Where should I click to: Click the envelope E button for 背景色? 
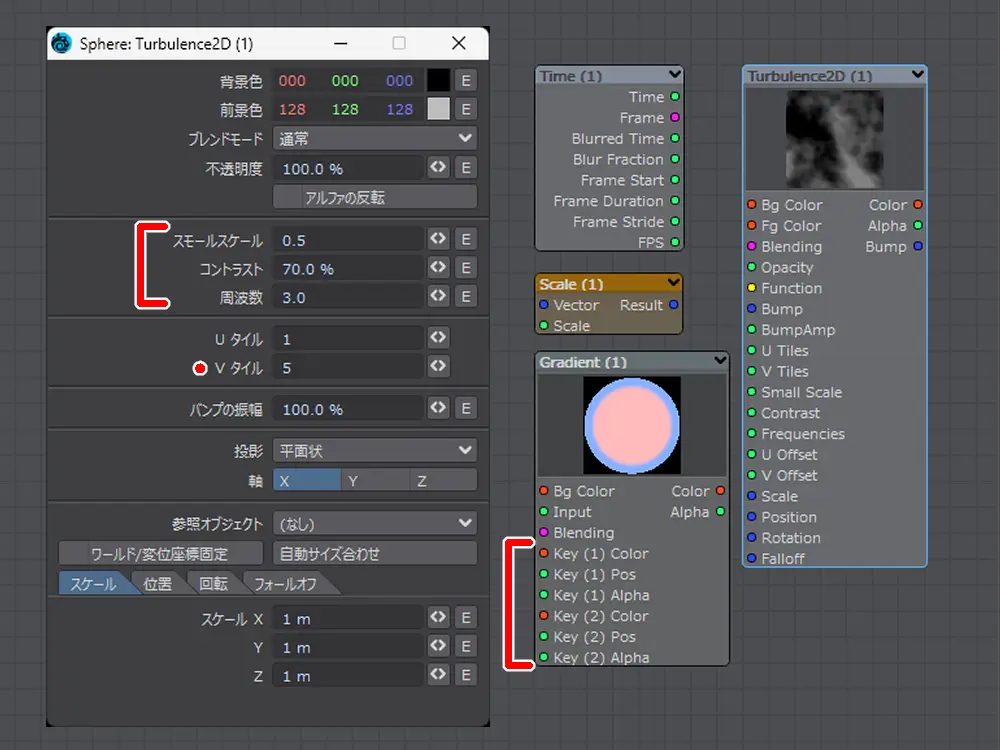[466, 80]
